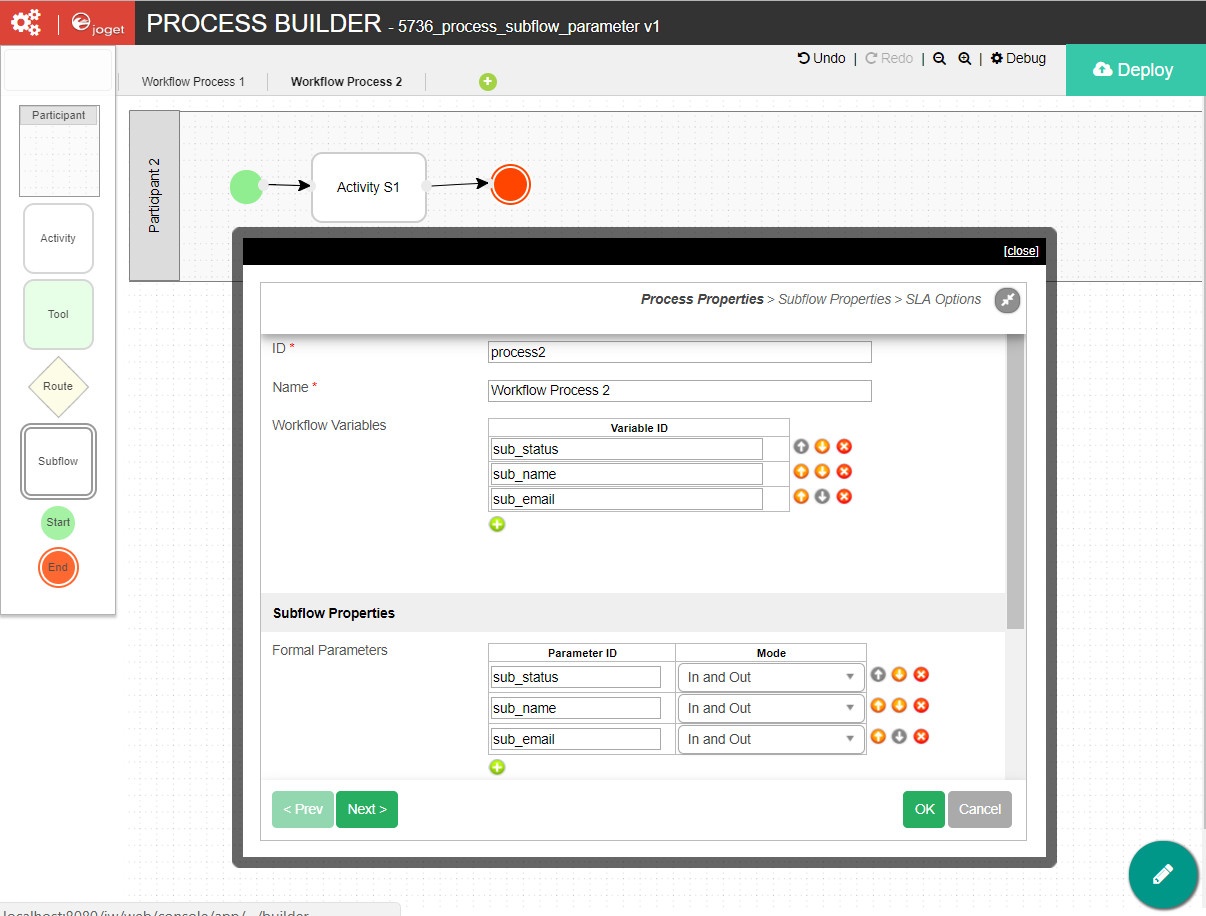The height and width of the screenshot is (916, 1206).
Task: Click the process Name input field
Action: coord(680,390)
